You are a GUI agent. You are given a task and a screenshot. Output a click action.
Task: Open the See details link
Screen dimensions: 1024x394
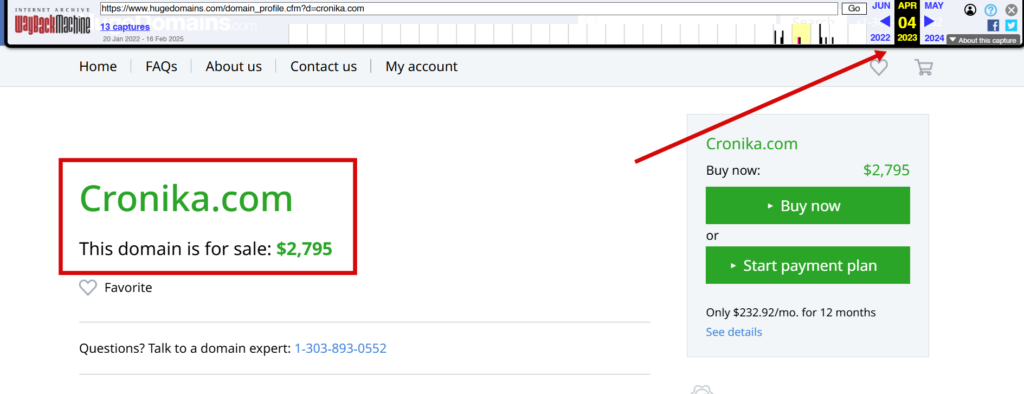pyautogui.click(x=734, y=332)
